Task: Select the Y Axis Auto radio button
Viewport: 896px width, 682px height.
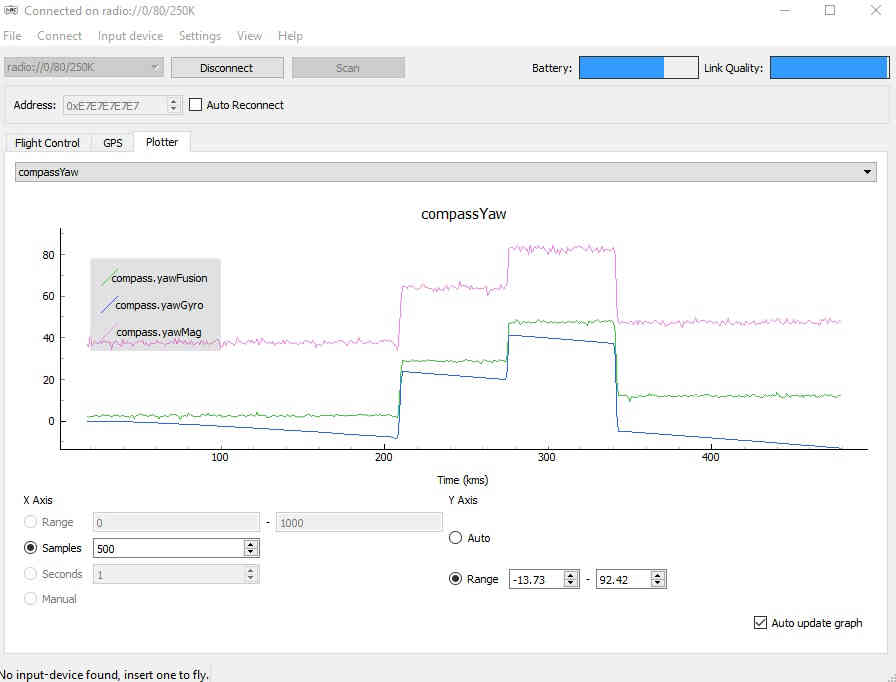Action: [x=456, y=538]
